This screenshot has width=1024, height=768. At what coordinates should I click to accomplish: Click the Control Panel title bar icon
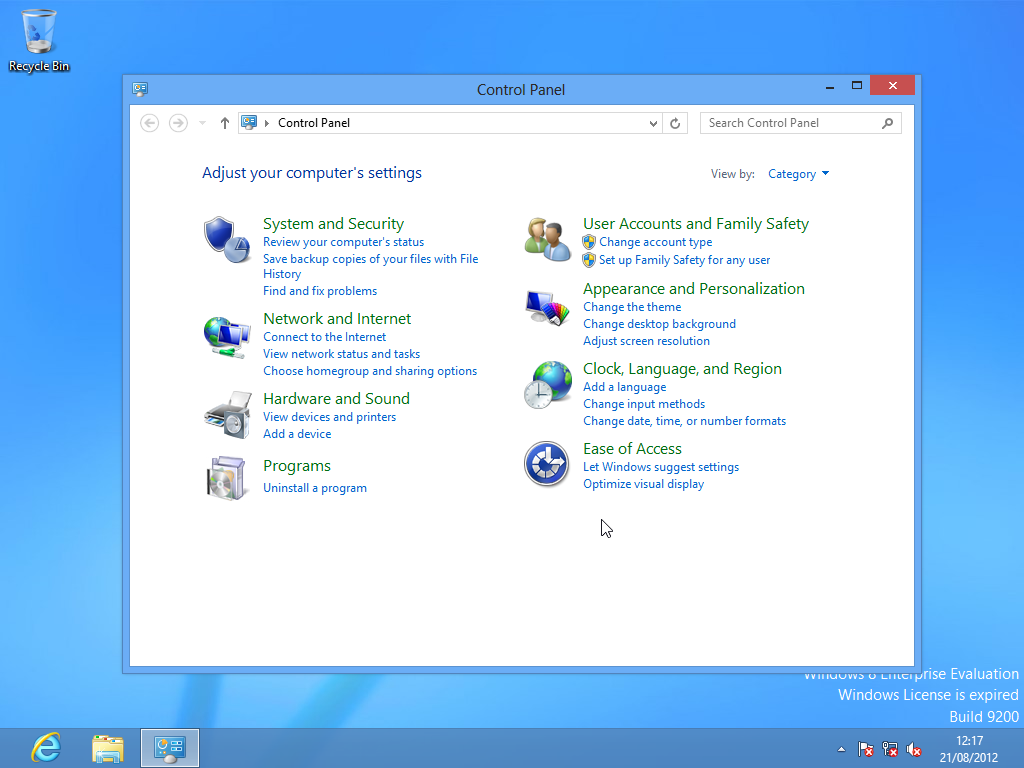point(140,89)
